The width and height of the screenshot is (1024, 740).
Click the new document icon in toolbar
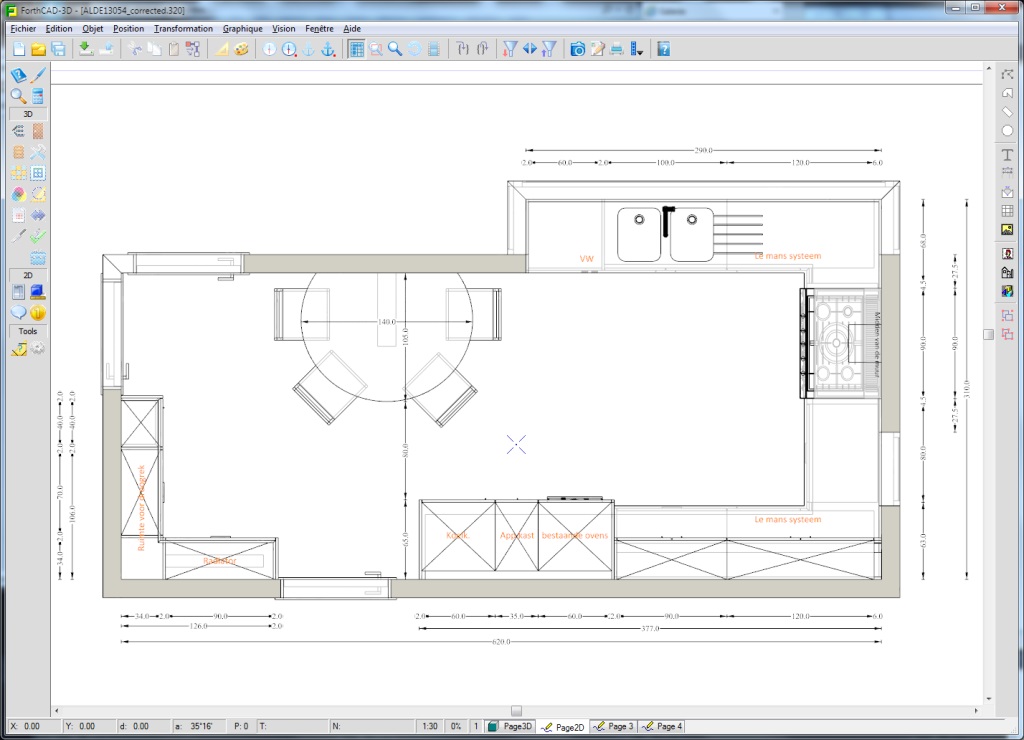tap(17, 49)
